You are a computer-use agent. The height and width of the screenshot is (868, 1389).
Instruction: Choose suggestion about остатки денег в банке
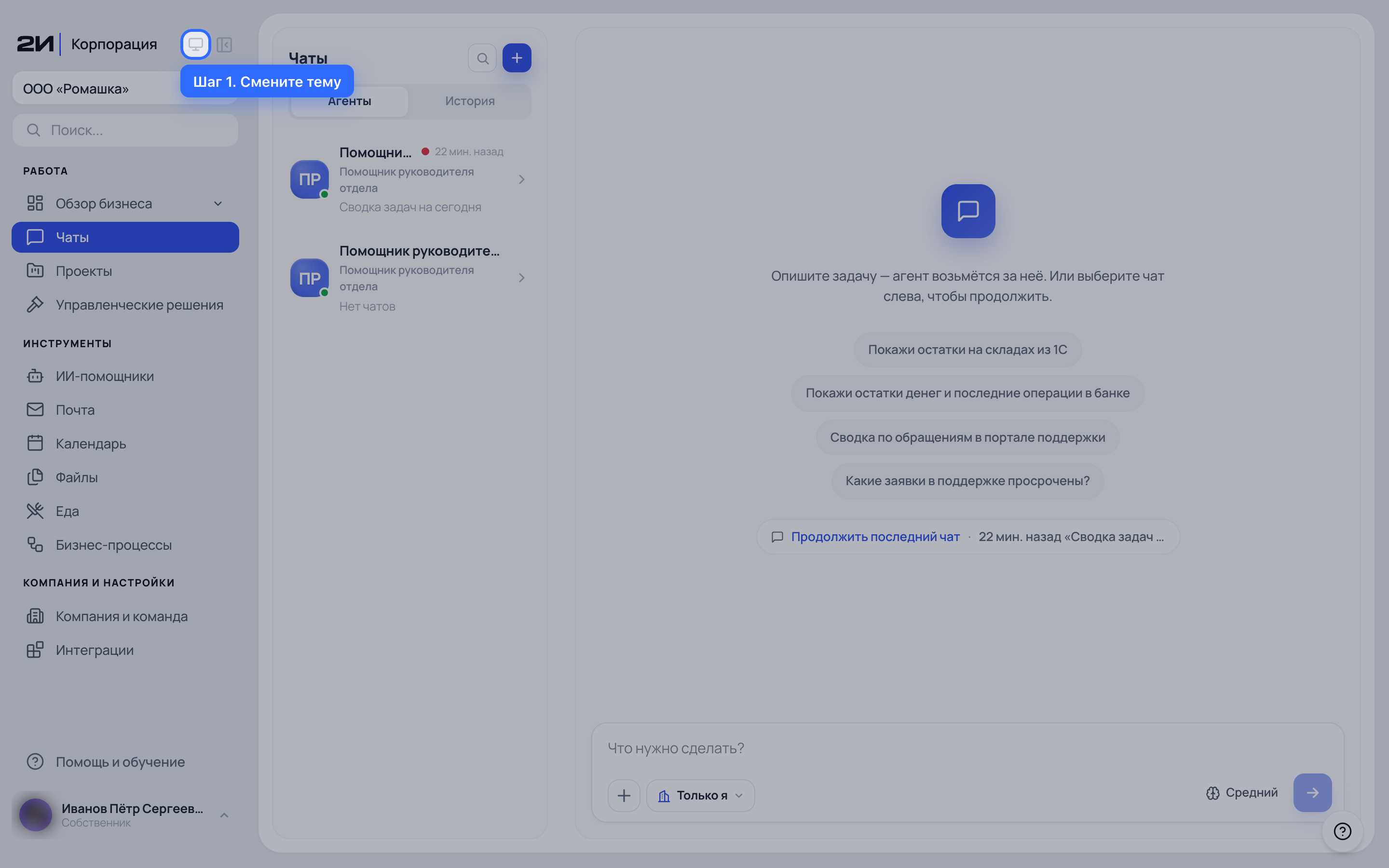tap(967, 393)
